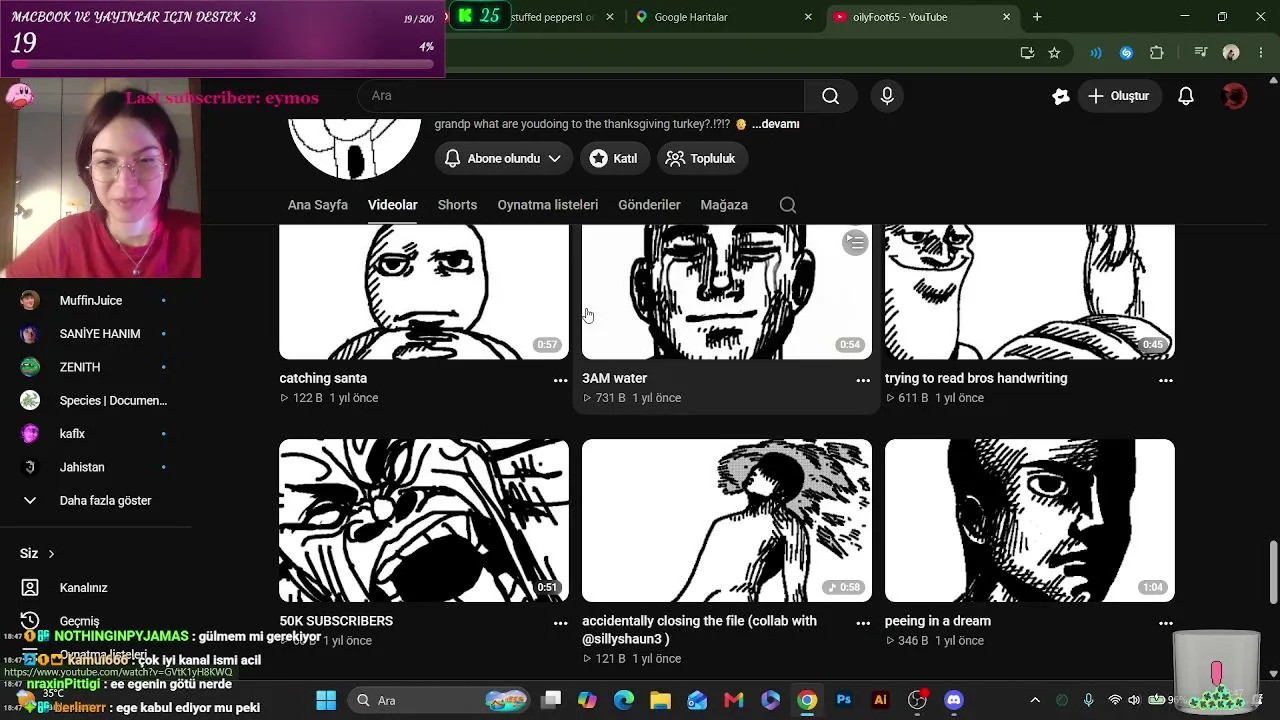This screenshot has width=1280, height=720.
Task: Open Adobe Illustrator from the taskbar
Action: (880, 700)
